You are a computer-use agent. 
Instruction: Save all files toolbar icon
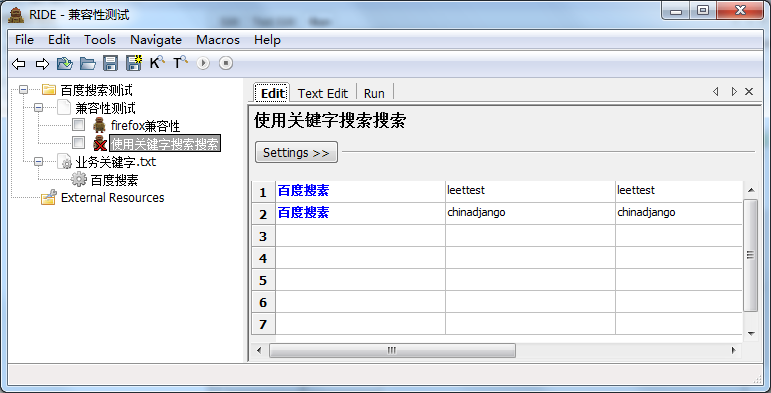click(134, 62)
